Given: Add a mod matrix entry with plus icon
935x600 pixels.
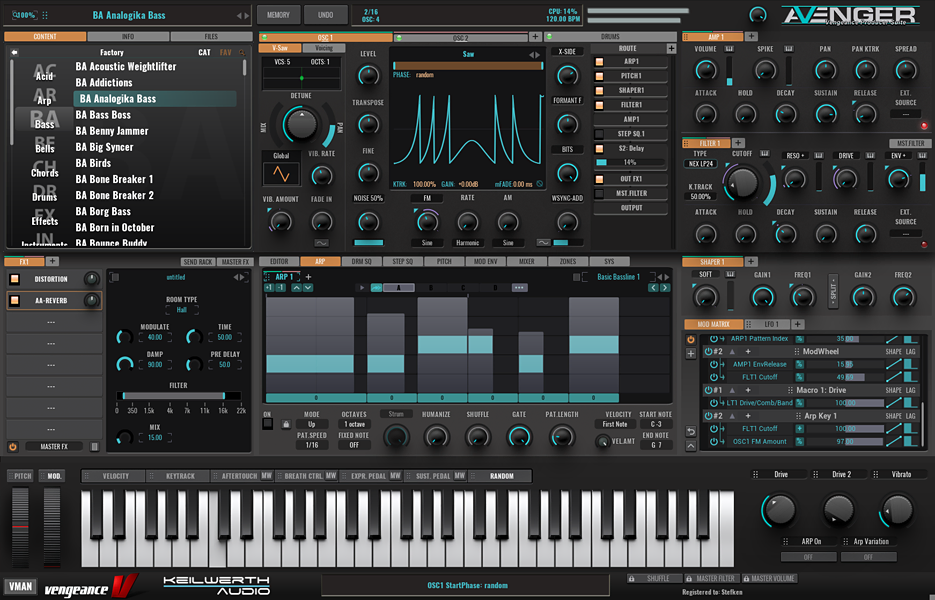Looking at the screenshot, I should (691, 354).
